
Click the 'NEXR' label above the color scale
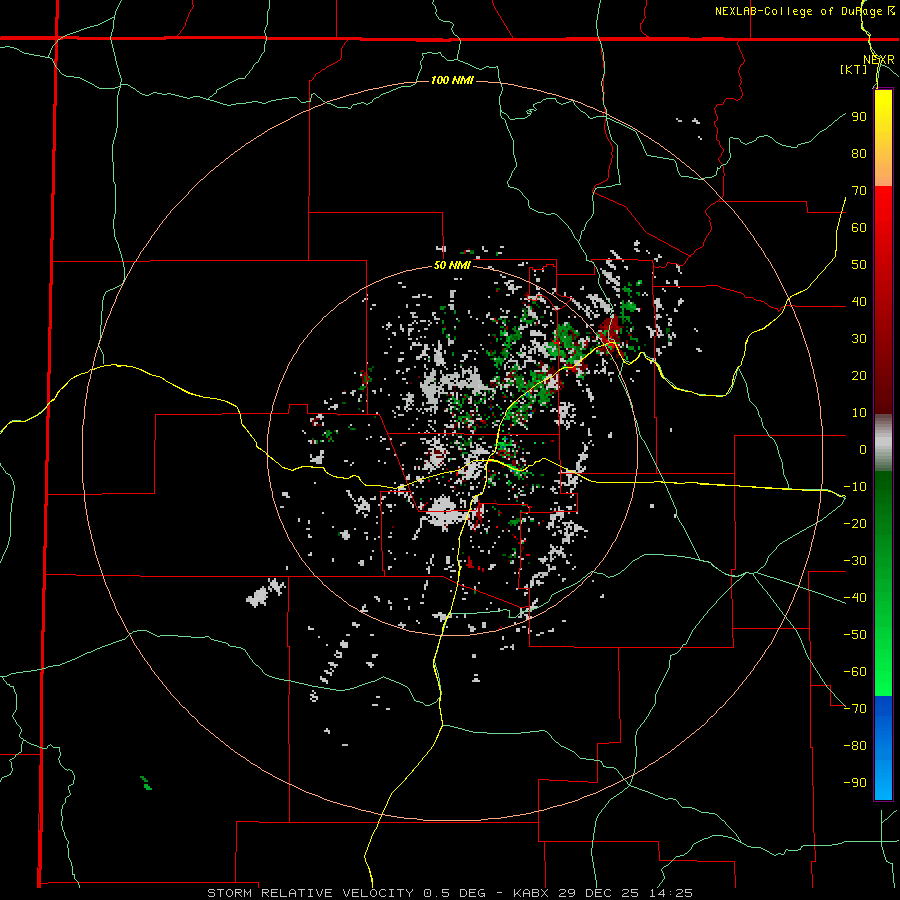point(879,60)
